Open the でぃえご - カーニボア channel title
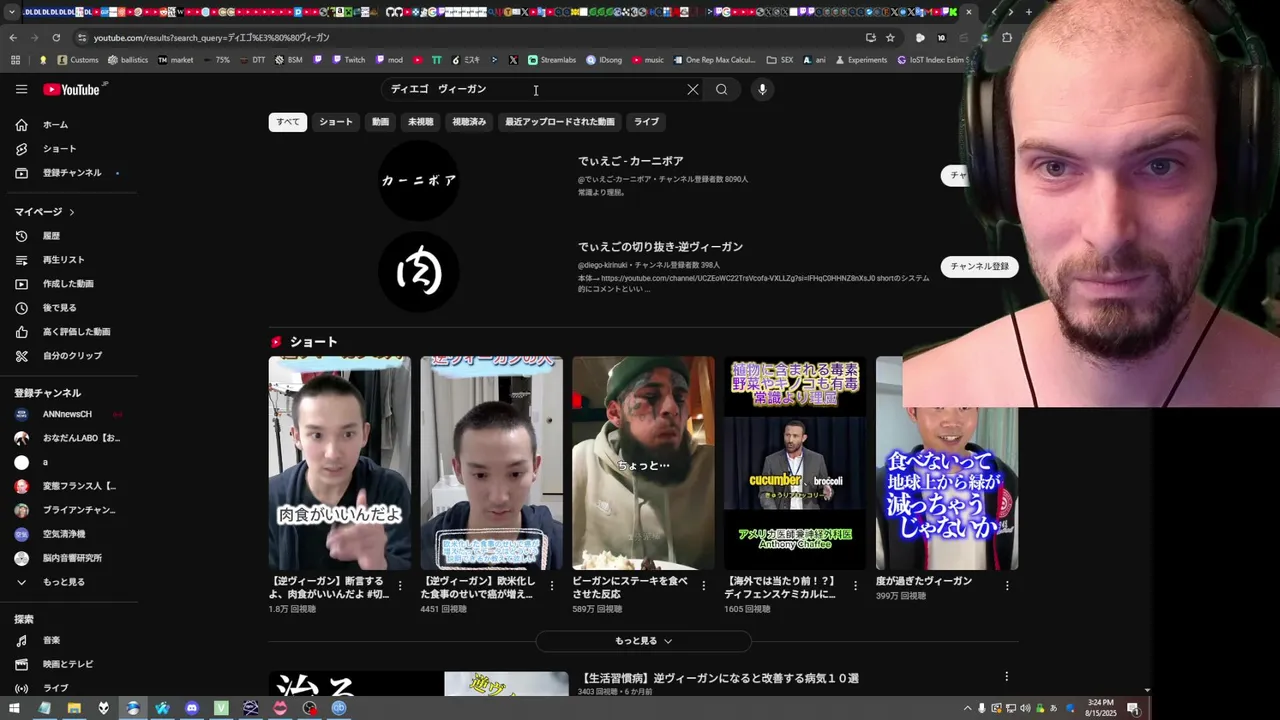Viewport: 1280px width, 720px height. coord(631,161)
